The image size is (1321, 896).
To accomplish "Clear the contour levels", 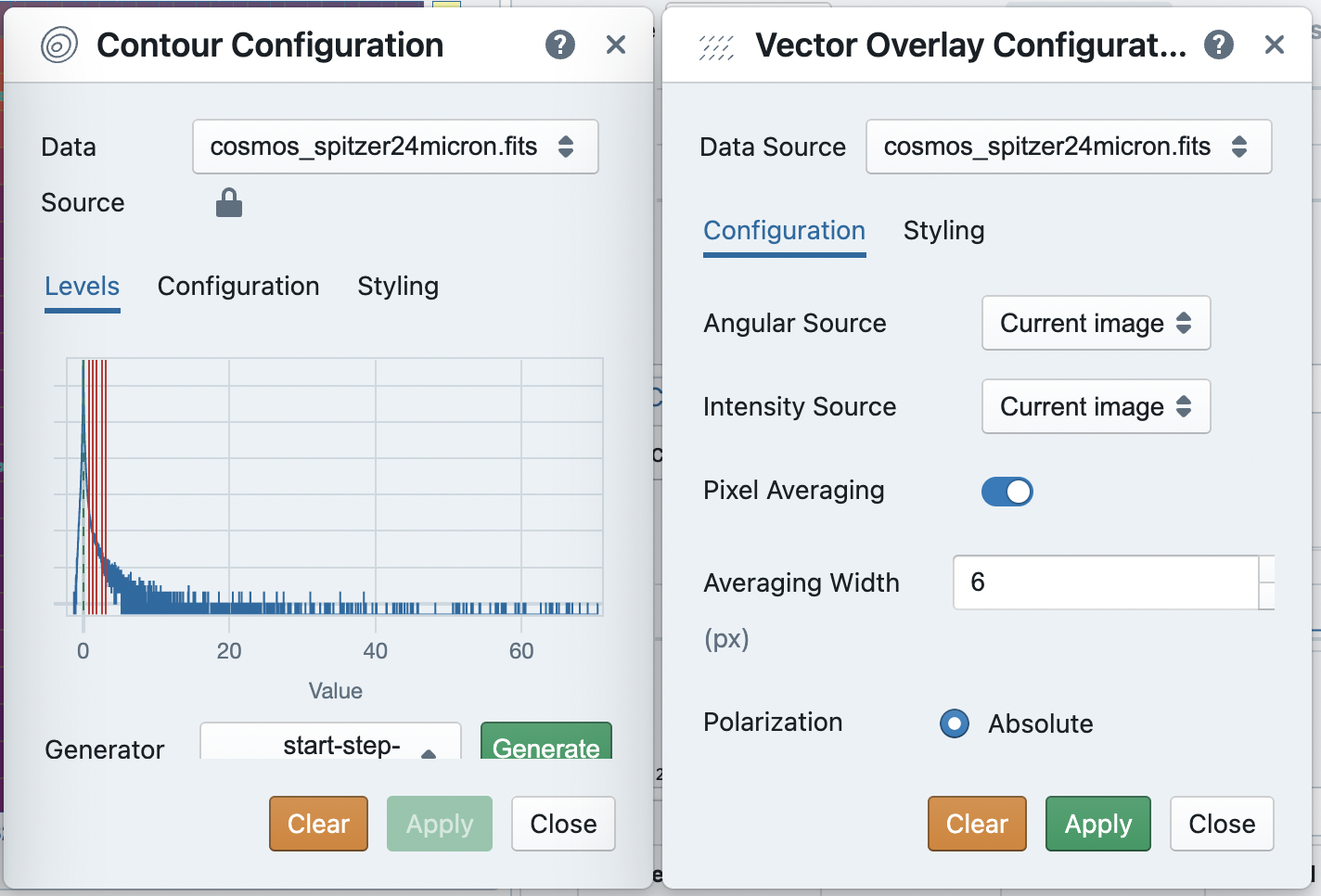I will coord(318,824).
